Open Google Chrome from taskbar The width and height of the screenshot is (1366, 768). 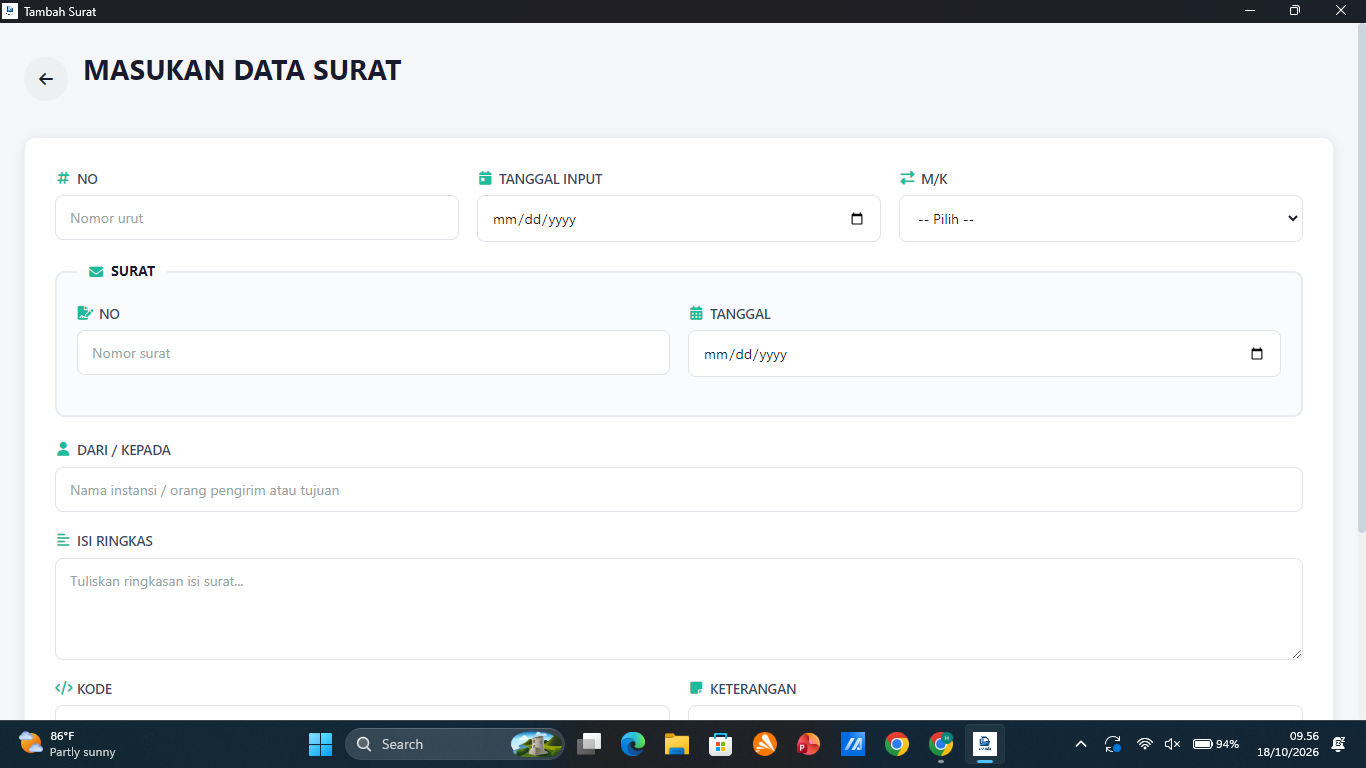(897, 744)
